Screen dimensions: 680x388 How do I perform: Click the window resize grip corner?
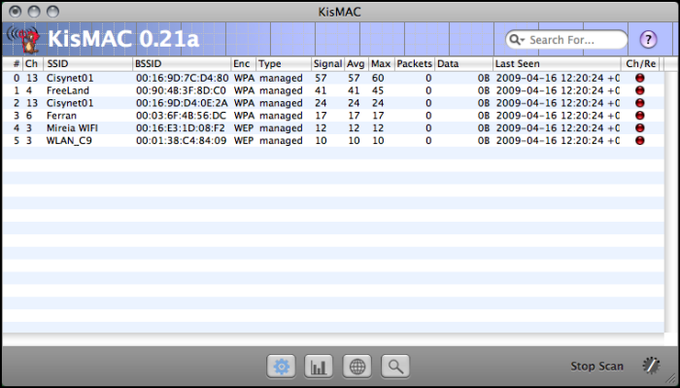coord(671,379)
